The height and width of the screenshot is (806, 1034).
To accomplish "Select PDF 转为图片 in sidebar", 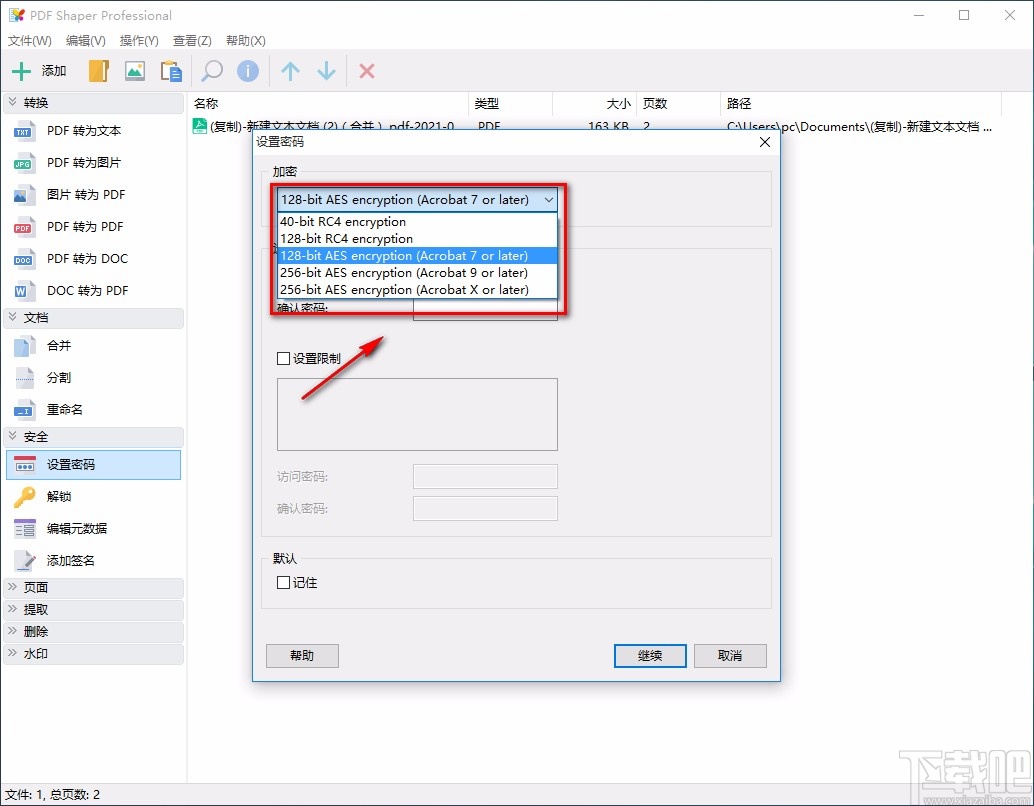I will (x=93, y=162).
